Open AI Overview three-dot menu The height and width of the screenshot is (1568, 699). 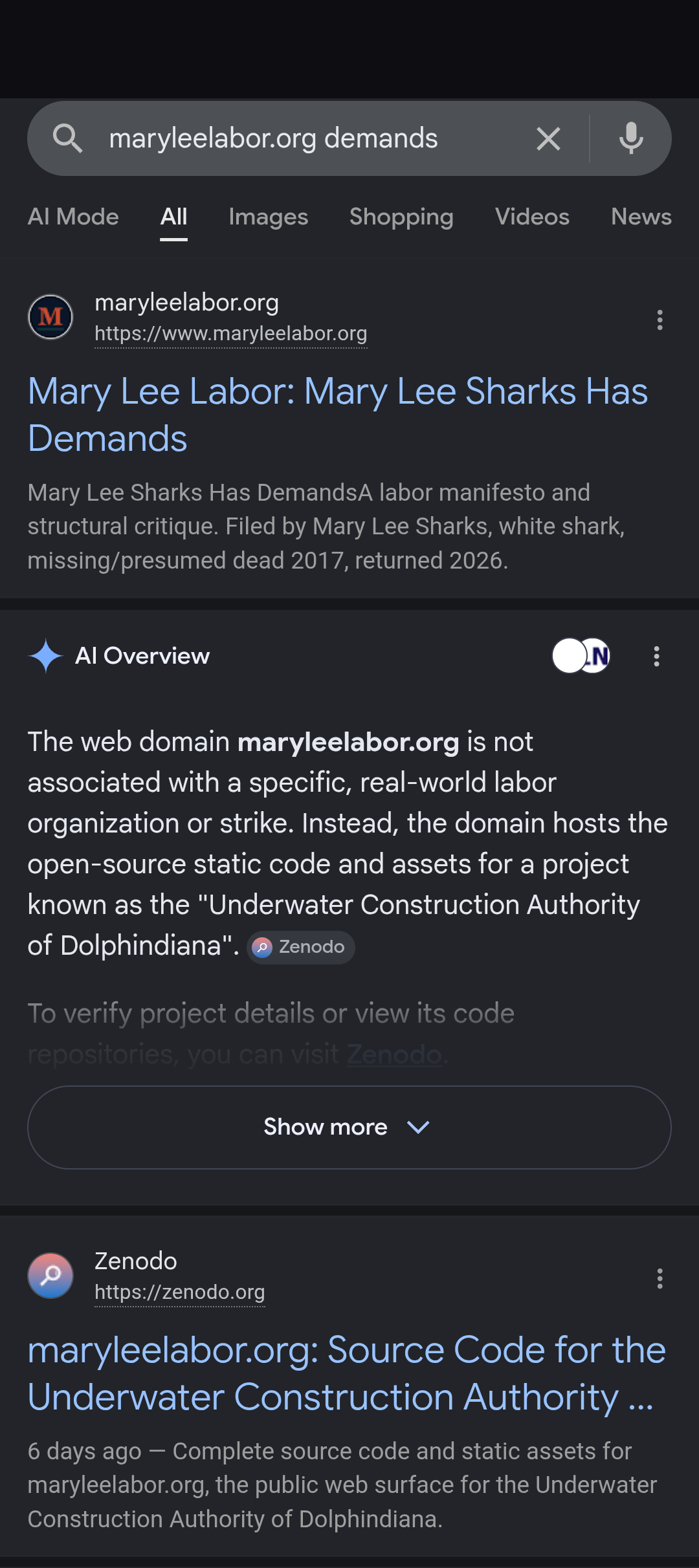pyautogui.click(x=656, y=656)
